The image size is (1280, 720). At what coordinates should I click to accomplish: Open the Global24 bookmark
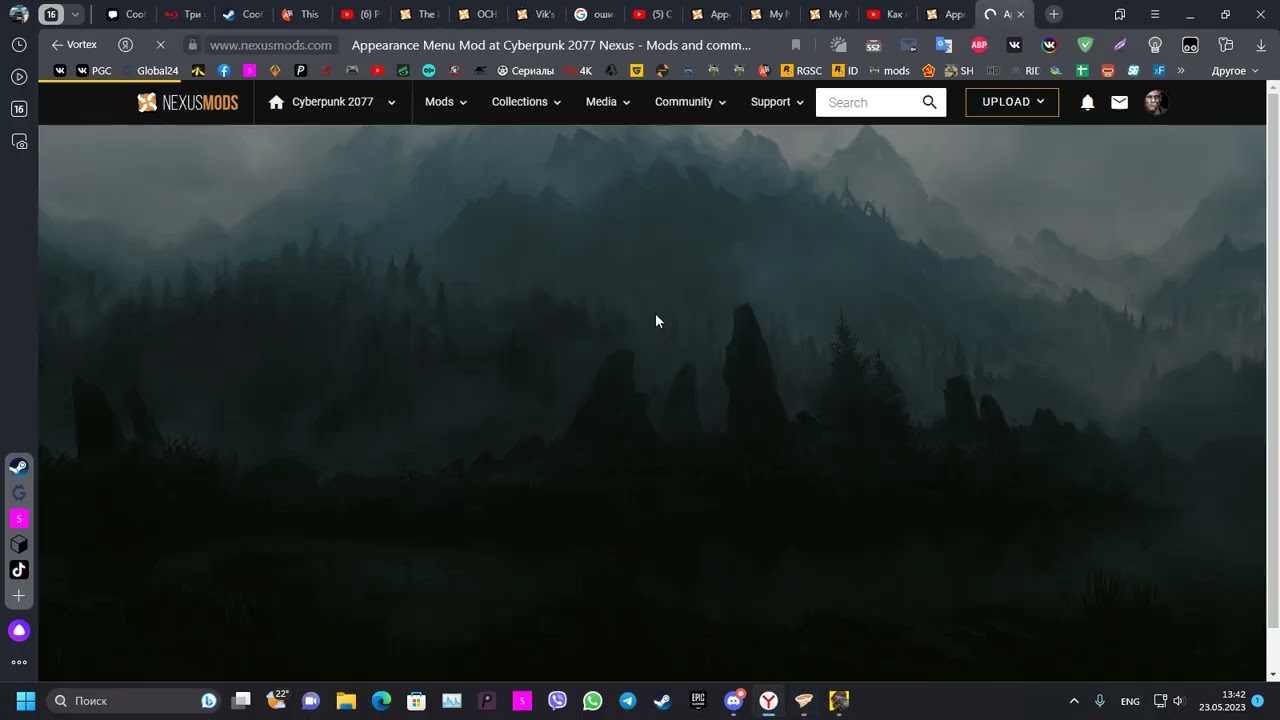click(x=149, y=71)
